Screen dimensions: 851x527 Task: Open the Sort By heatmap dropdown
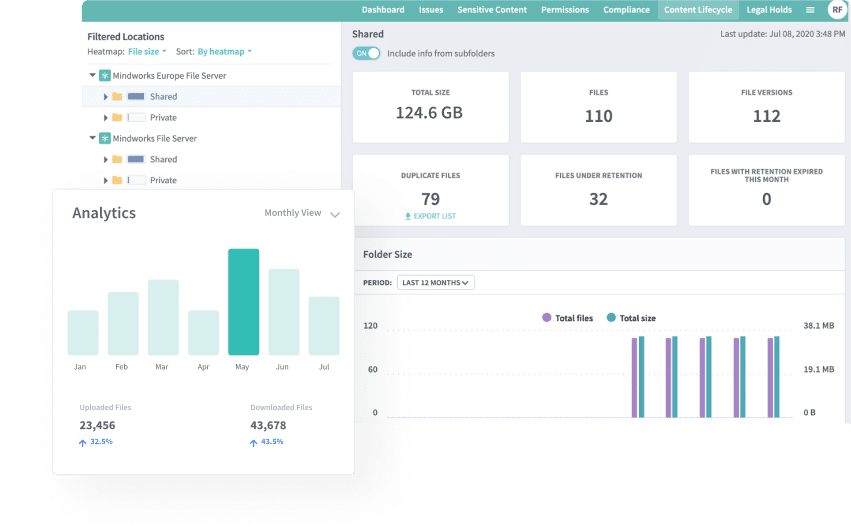(x=225, y=52)
